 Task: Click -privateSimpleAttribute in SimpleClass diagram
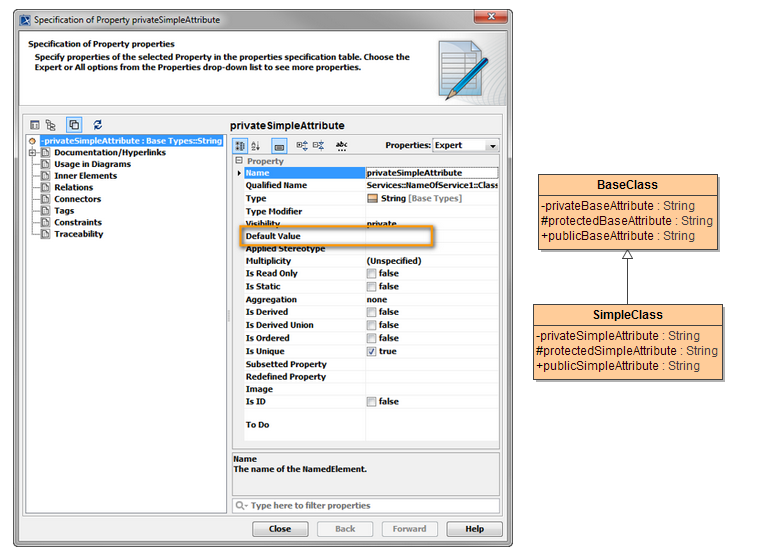coord(618,336)
